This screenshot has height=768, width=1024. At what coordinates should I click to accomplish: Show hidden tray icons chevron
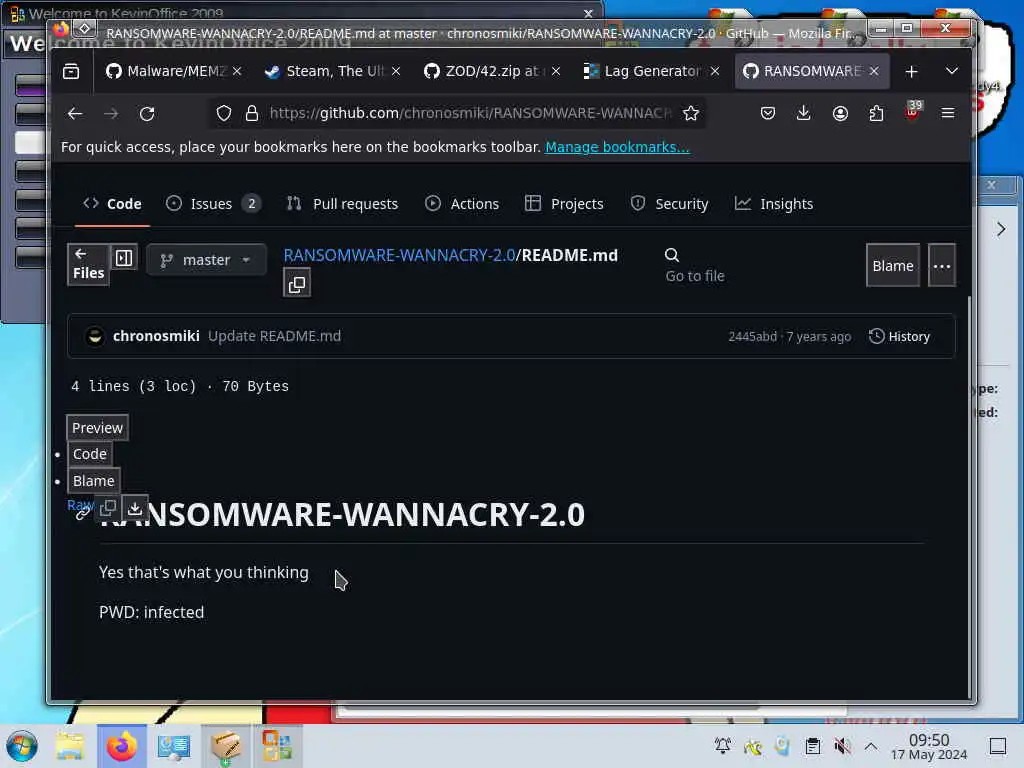coord(871,746)
